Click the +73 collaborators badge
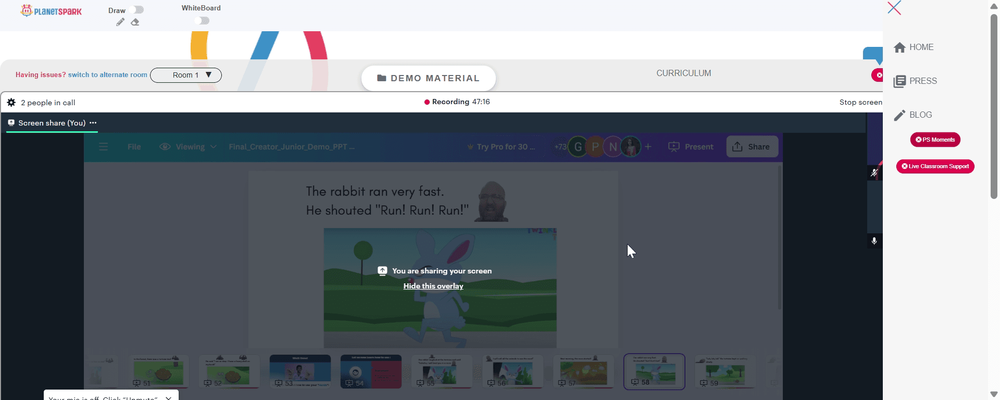This screenshot has width=1000, height=400. click(561, 147)
